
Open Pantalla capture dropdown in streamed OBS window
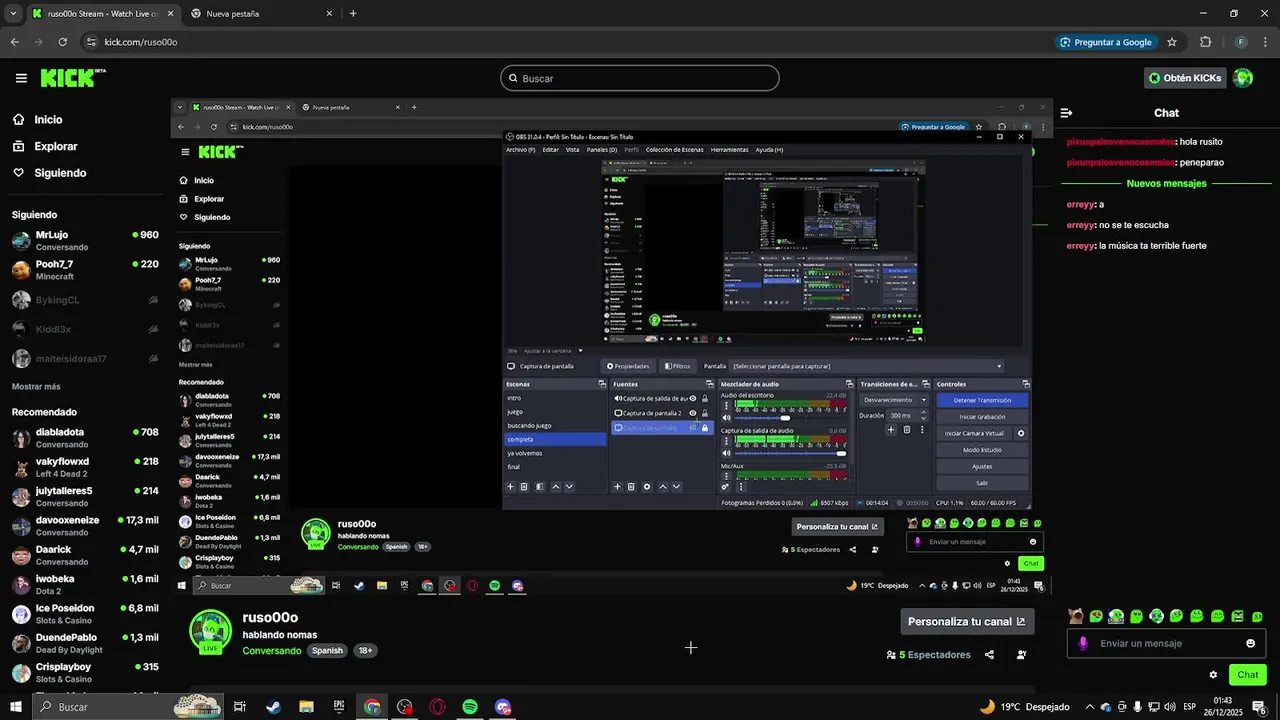866,366
